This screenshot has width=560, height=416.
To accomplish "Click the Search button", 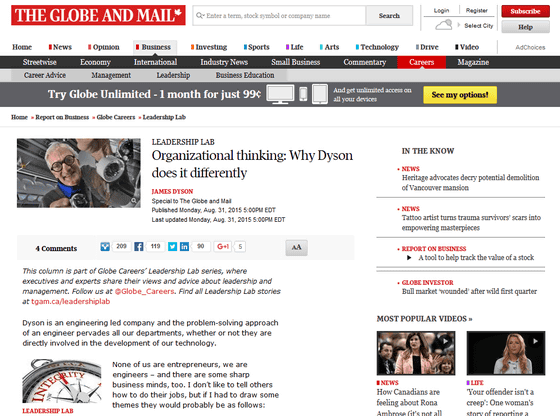I will (x=389, y=16).
